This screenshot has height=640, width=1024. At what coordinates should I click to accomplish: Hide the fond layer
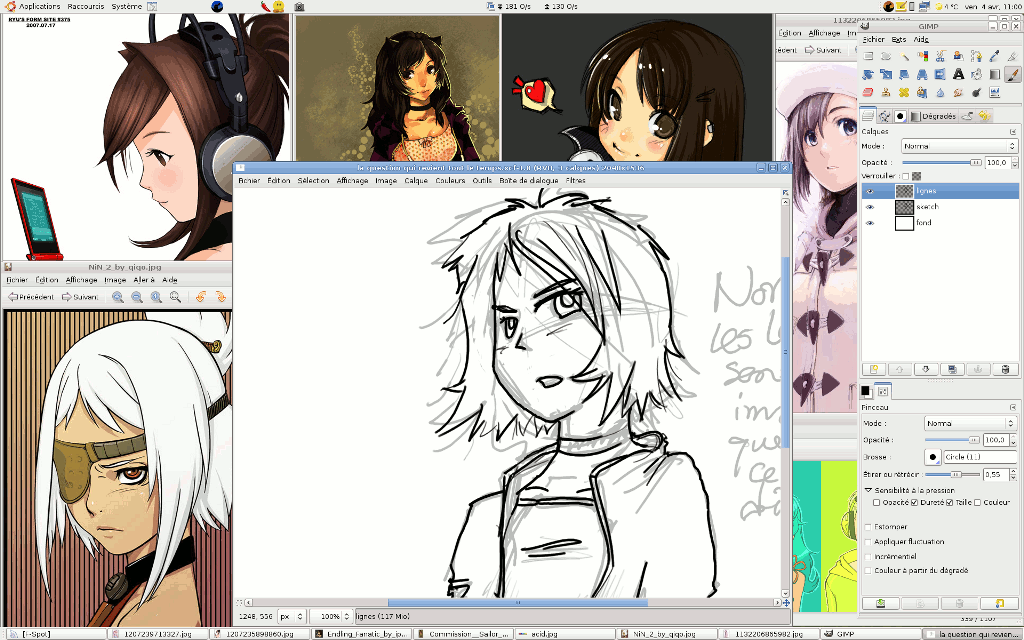[870, 223]
